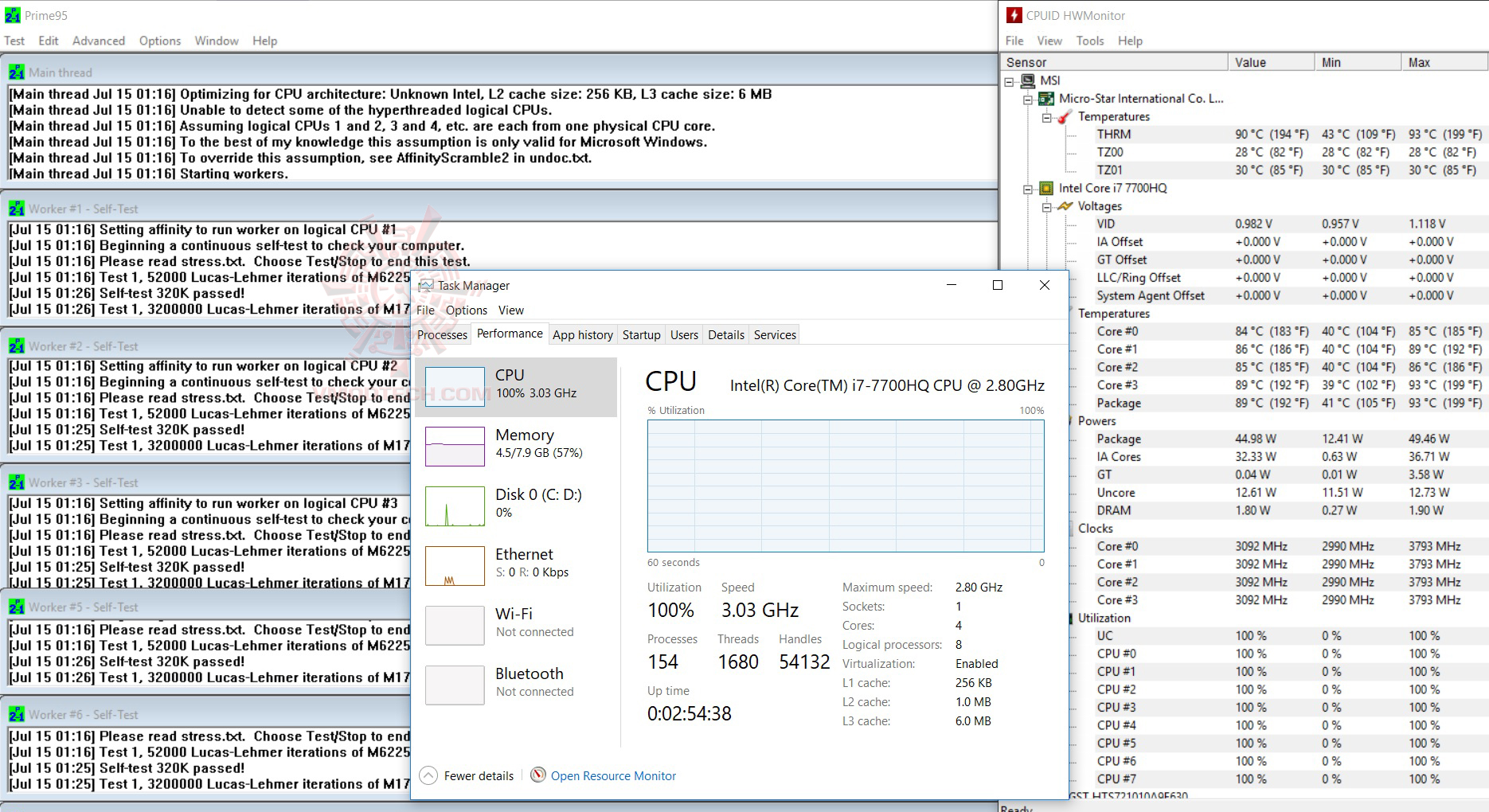Select the CPU graph thumbnail in Task Manager
This screenshot has height=812, width=1489.
coord(455,387)
